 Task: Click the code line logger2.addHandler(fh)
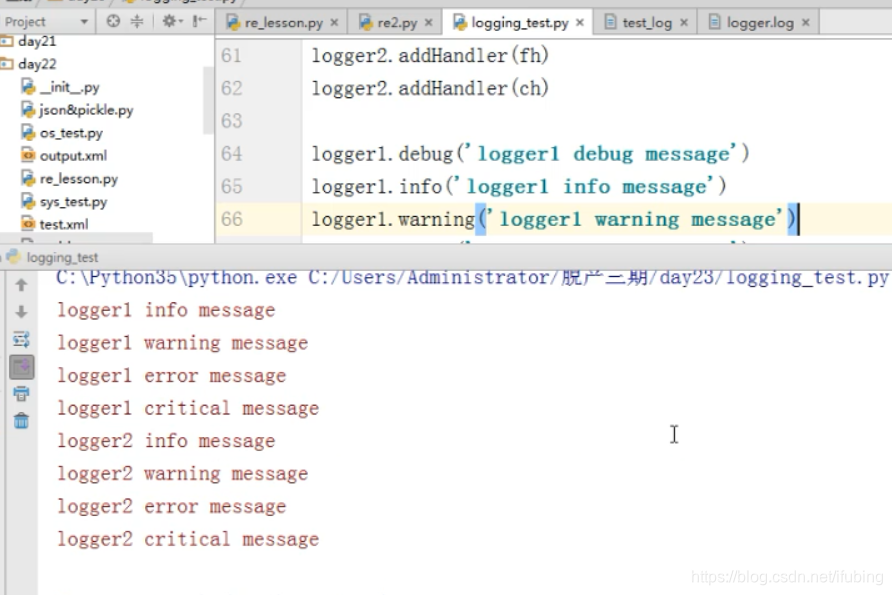point(430,55)
